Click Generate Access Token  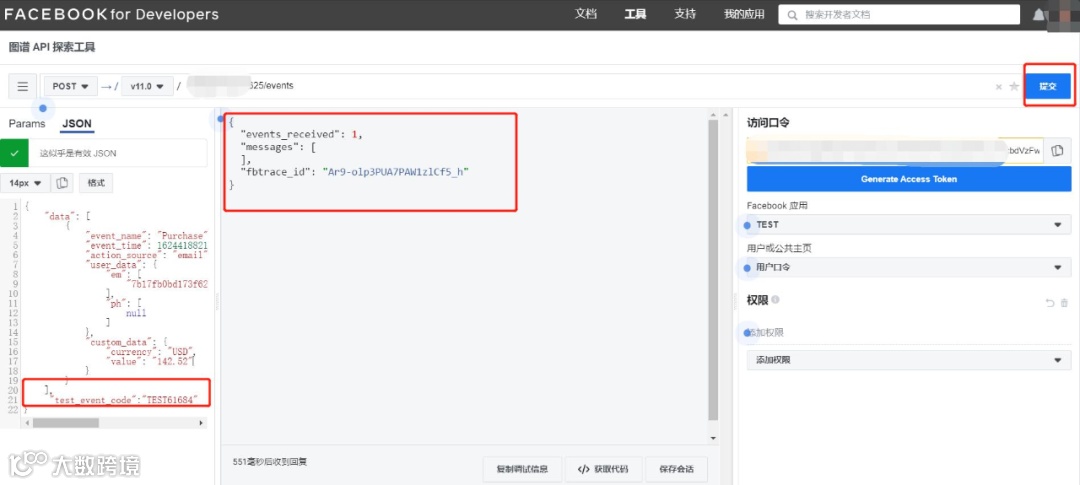click(x=908, y=179)
